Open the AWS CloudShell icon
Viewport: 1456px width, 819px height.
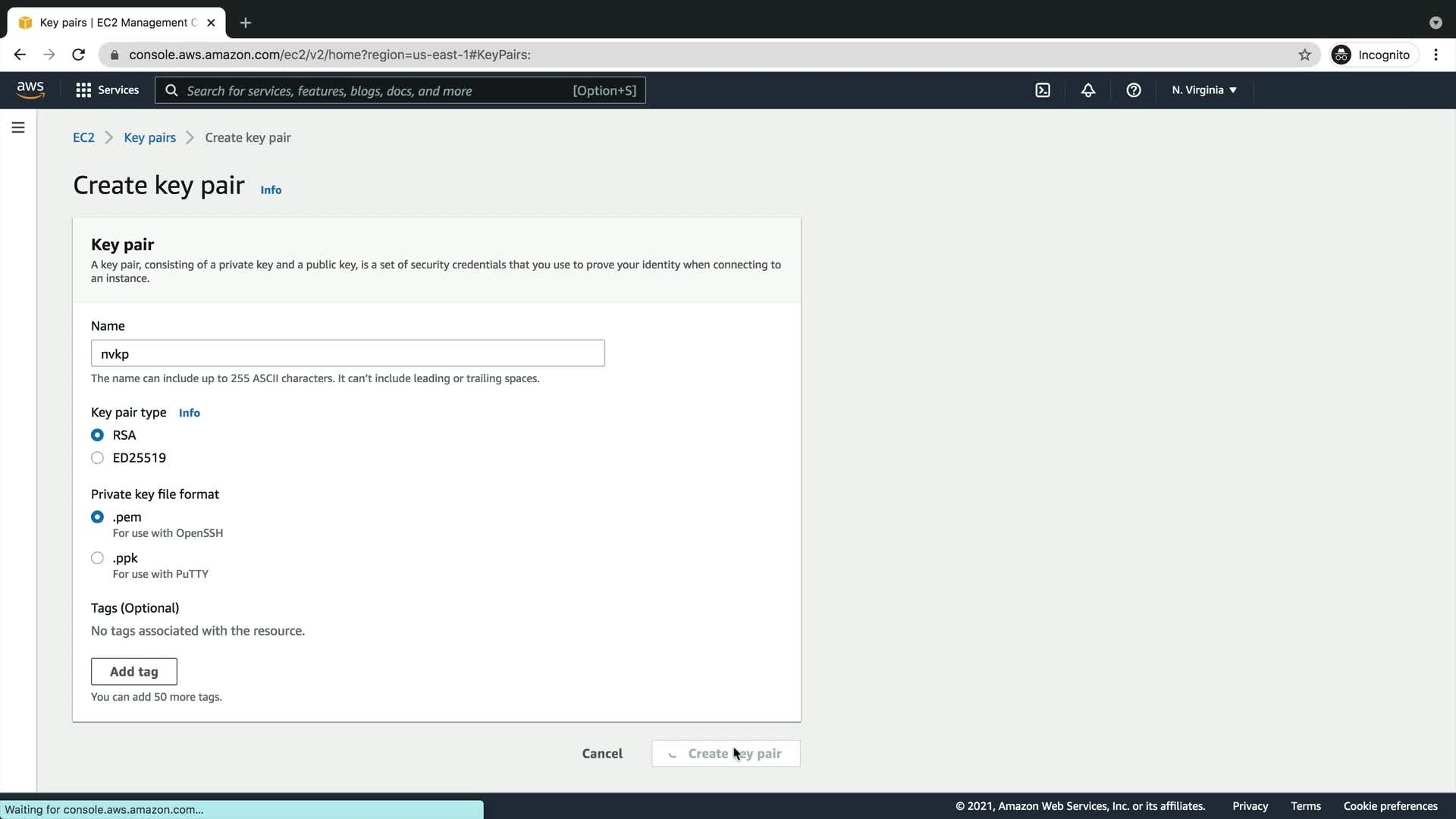[x=1043, y=90]
